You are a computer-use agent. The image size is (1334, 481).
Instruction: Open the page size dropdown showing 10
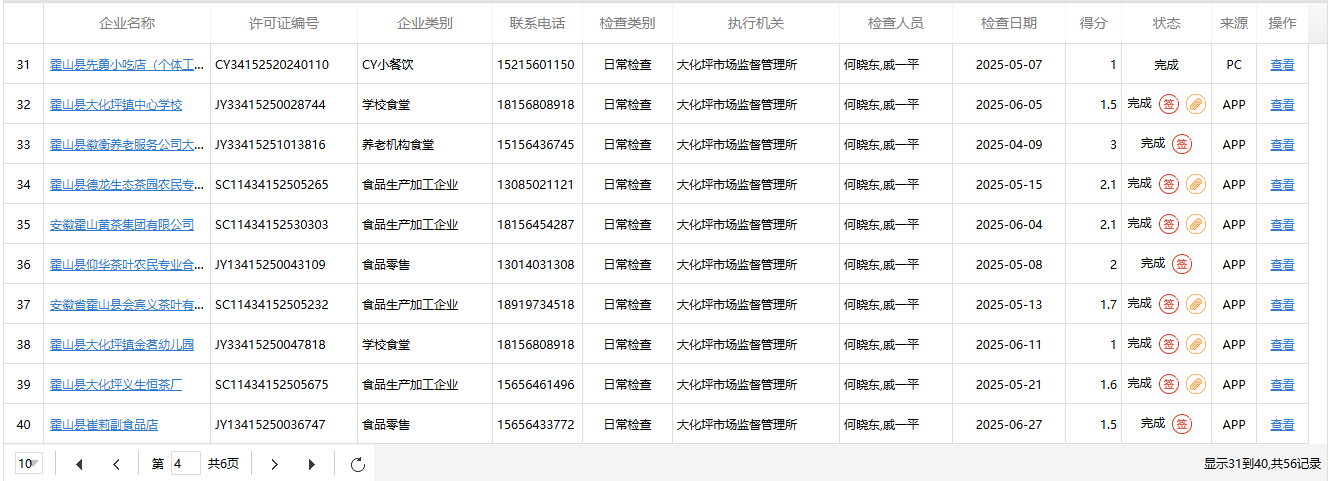coord(29,464)
